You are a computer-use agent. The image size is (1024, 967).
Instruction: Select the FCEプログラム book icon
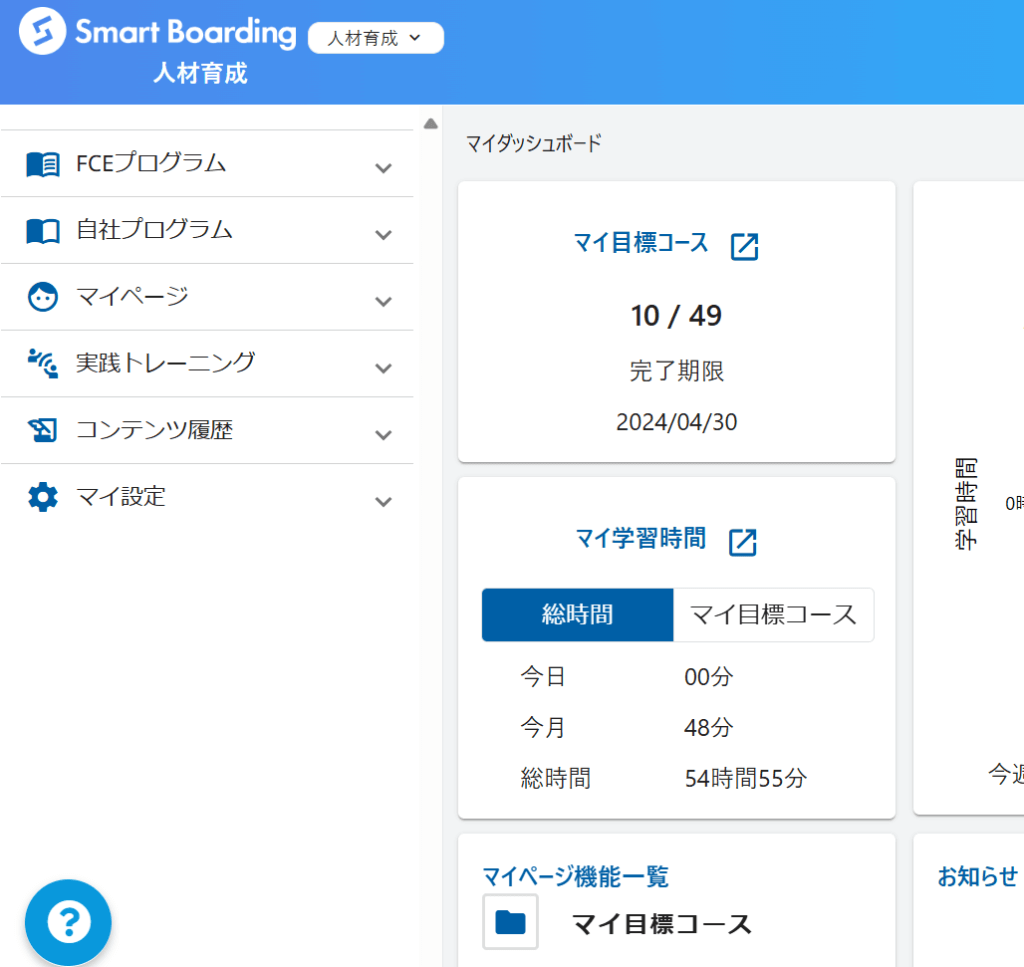point(42,164)
